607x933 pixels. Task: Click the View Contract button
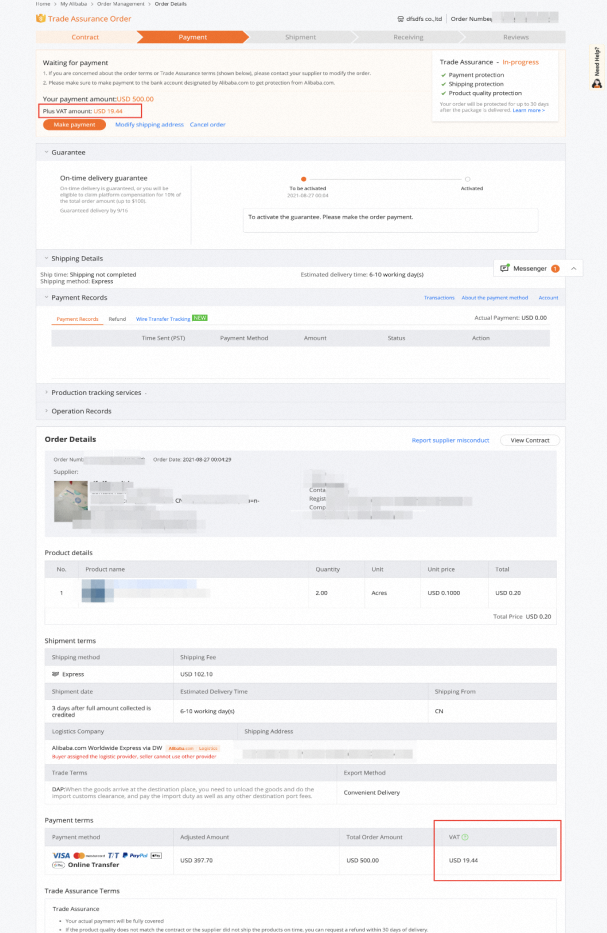(530, 440)
